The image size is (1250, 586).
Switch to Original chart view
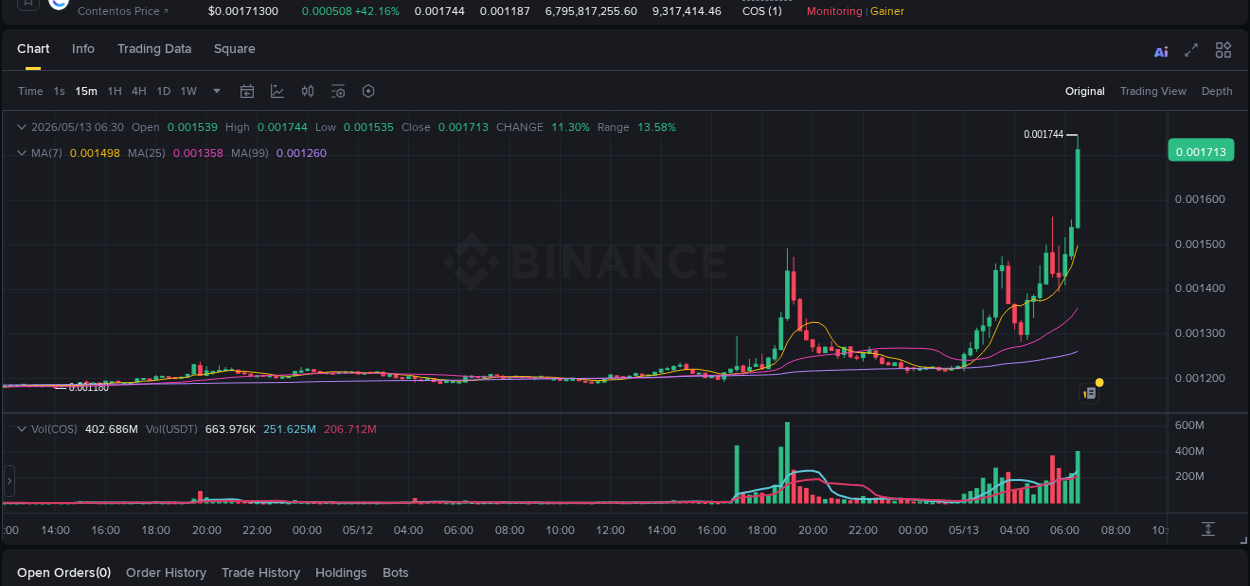click(1085, 91)
